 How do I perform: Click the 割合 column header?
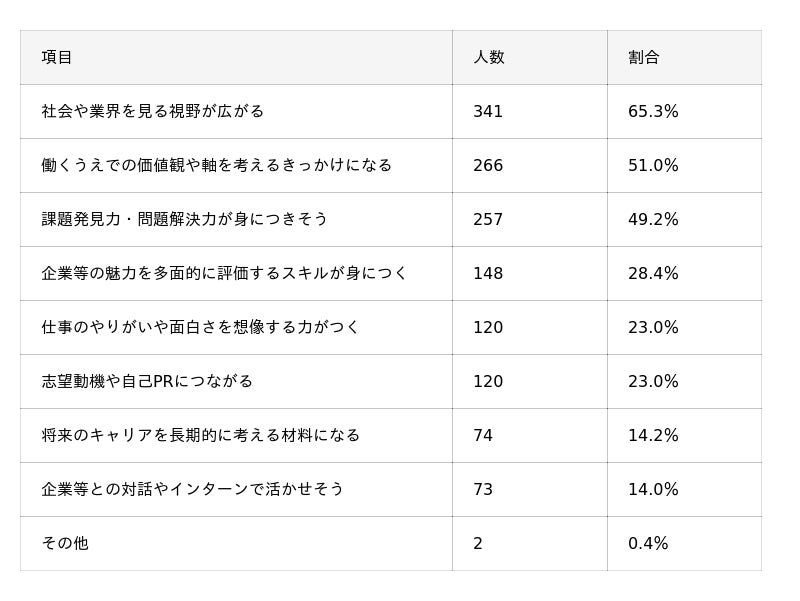(x=644, y=57)
